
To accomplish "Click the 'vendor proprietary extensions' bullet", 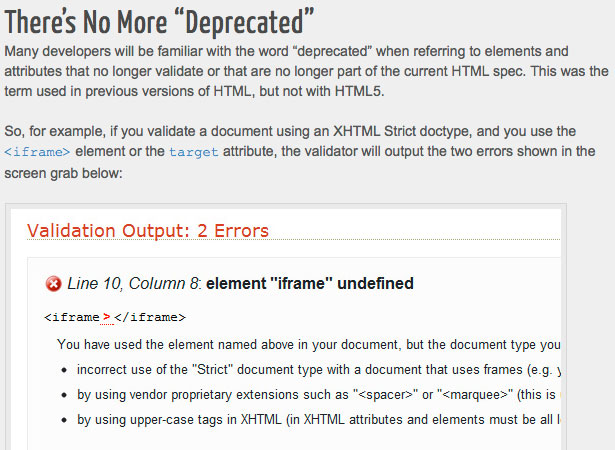I will [318, 395].
